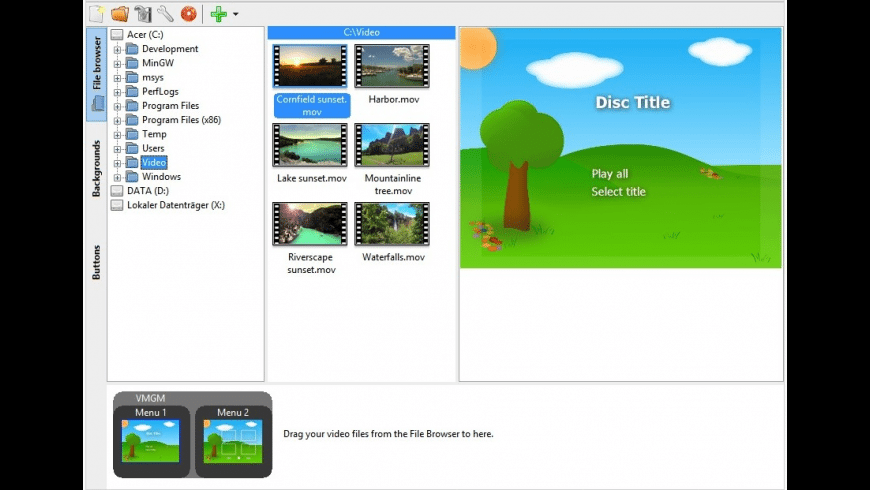Expand the Video folder node

[117, 163]
